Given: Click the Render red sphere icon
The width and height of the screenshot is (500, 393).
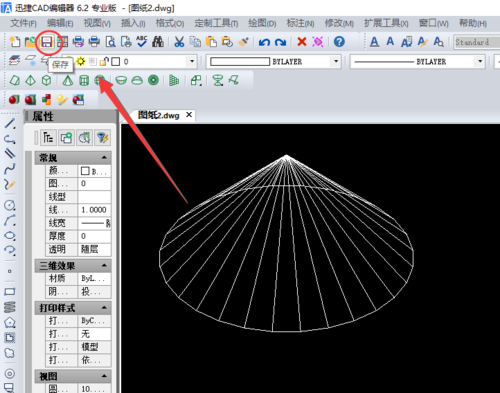Looking at the screenshot, I should point(14,99).
